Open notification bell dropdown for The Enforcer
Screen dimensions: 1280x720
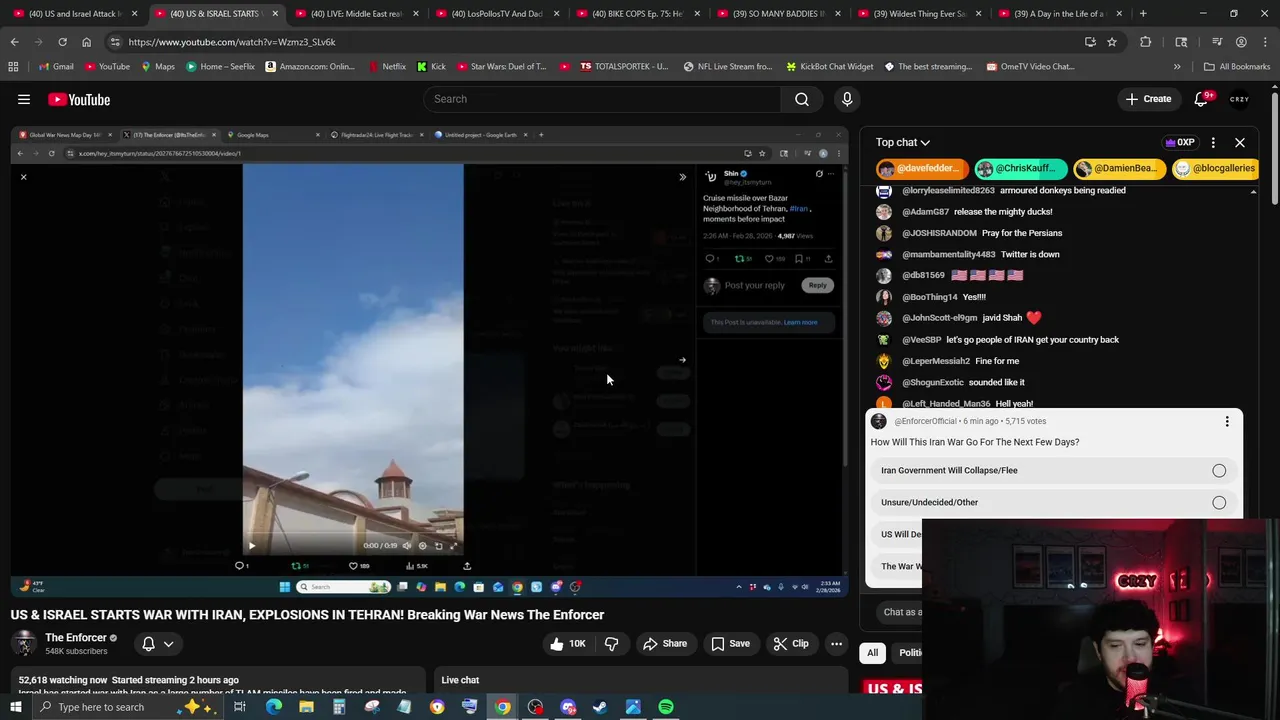[157, 644]
